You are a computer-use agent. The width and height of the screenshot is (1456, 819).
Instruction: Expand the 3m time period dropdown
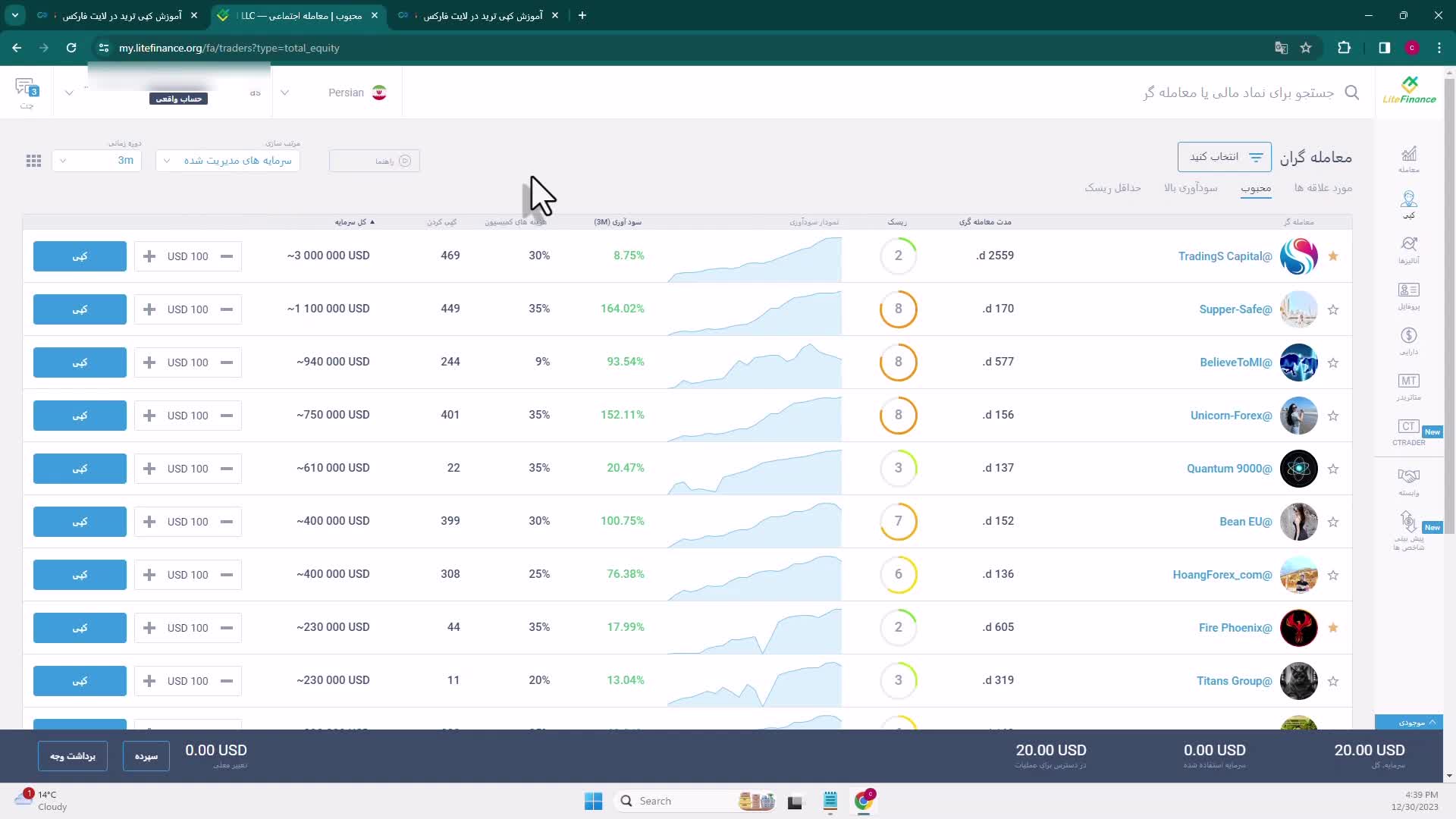coord(96,161)
